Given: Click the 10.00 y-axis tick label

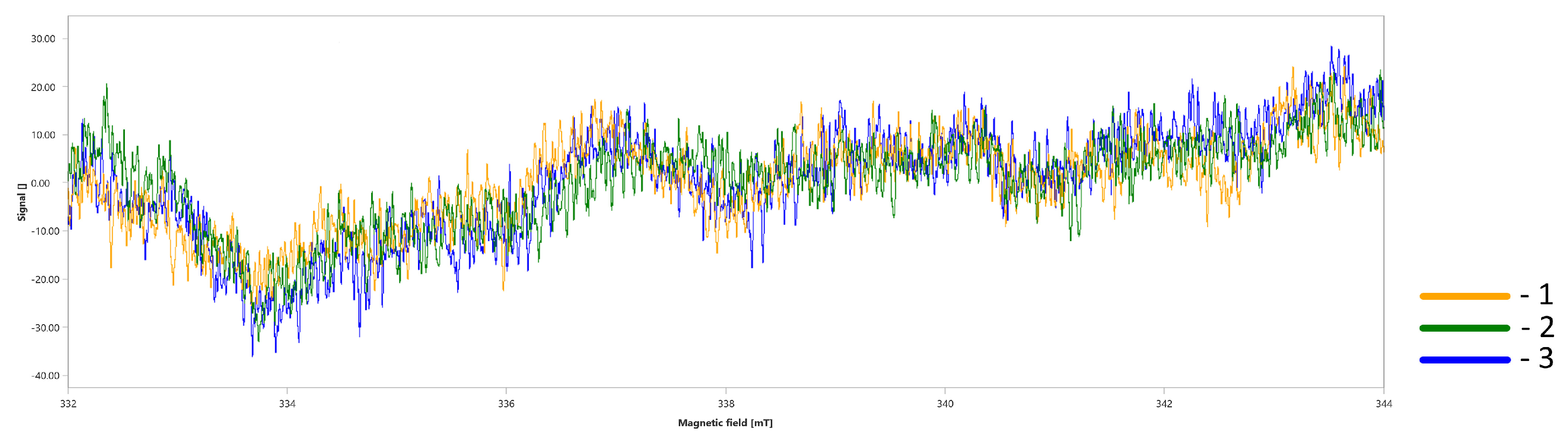Looking at the screenshot, I should [43, 135].
